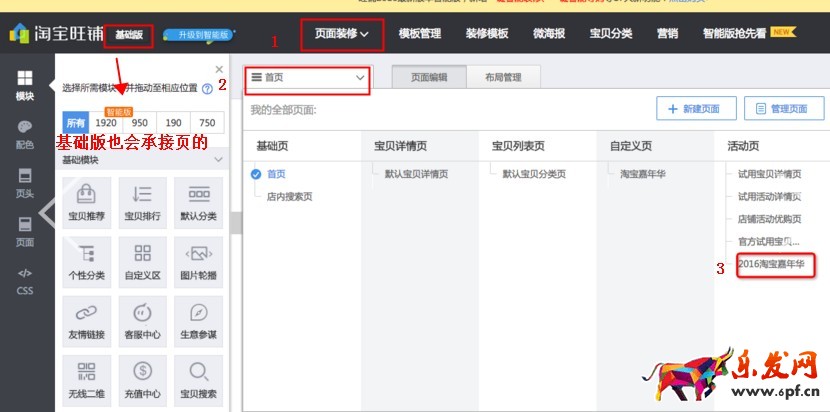Click the 新建页面 button

tap(696, 109)
